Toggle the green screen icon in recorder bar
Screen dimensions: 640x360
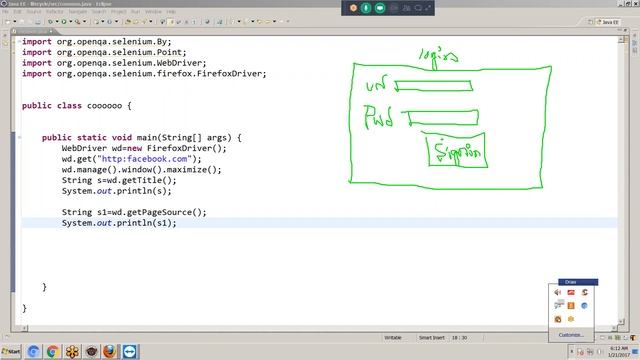click(380, 8)
